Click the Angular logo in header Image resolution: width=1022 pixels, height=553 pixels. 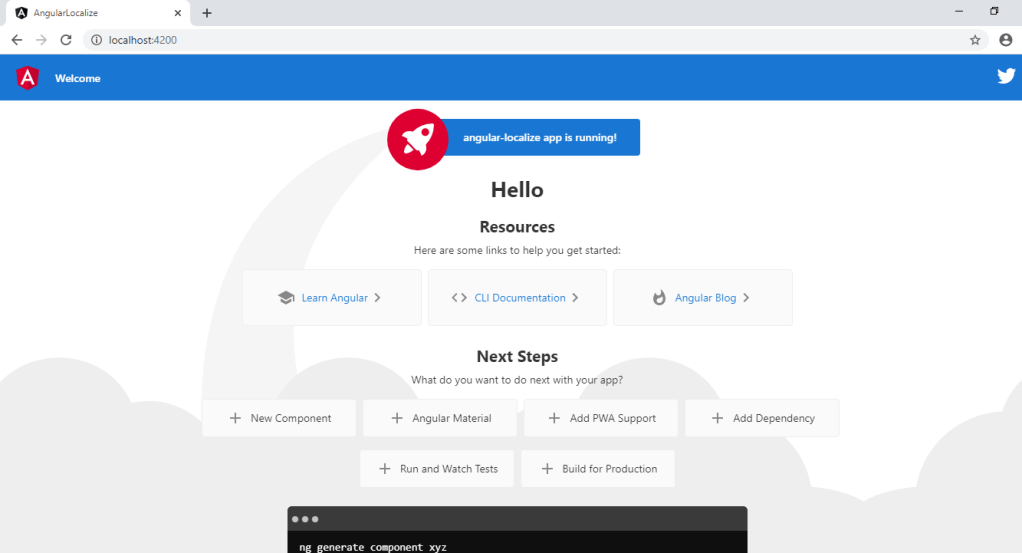(x=28, y=78)
